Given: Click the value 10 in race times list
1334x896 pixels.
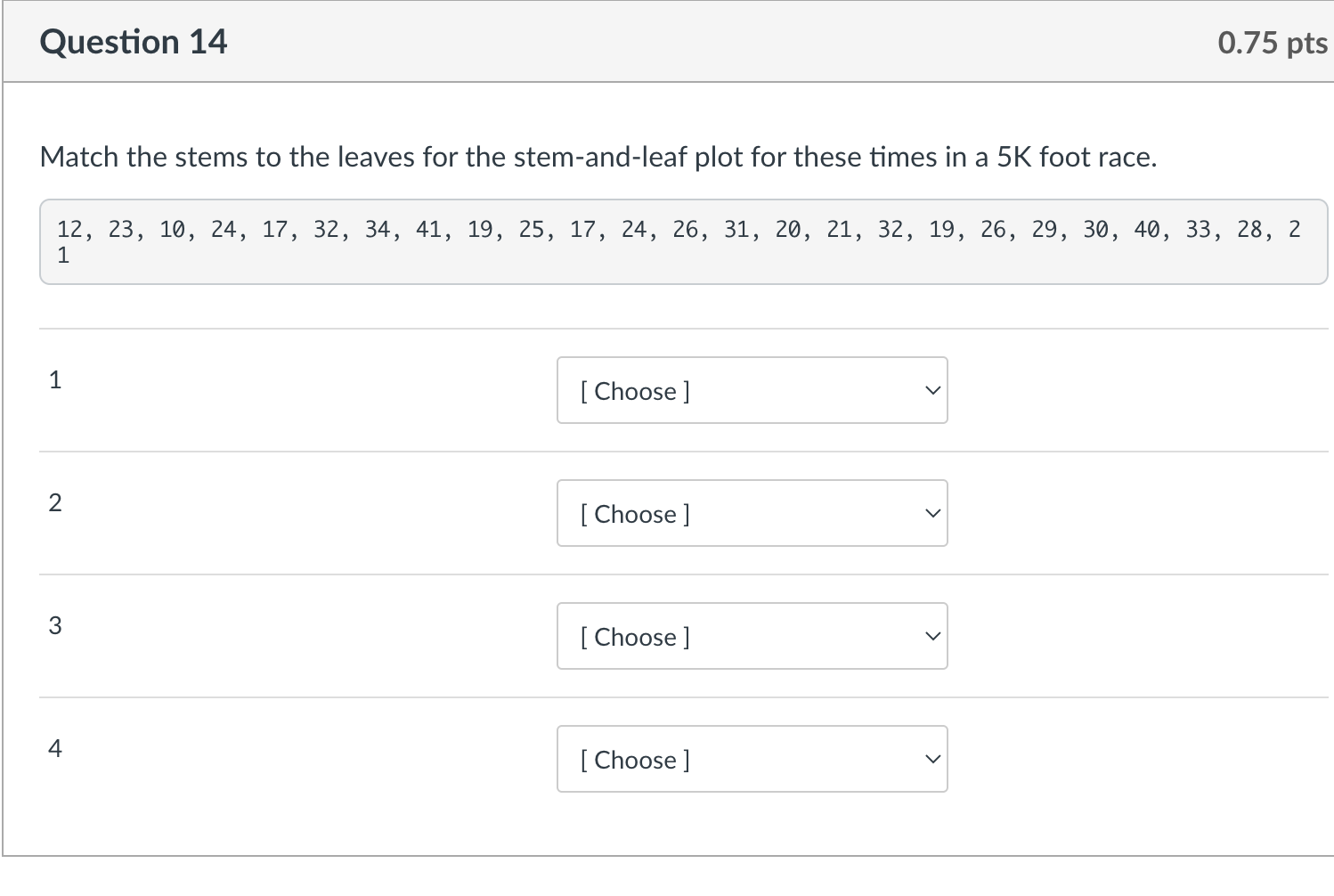Looking at the screenshot, I should 172,230.
